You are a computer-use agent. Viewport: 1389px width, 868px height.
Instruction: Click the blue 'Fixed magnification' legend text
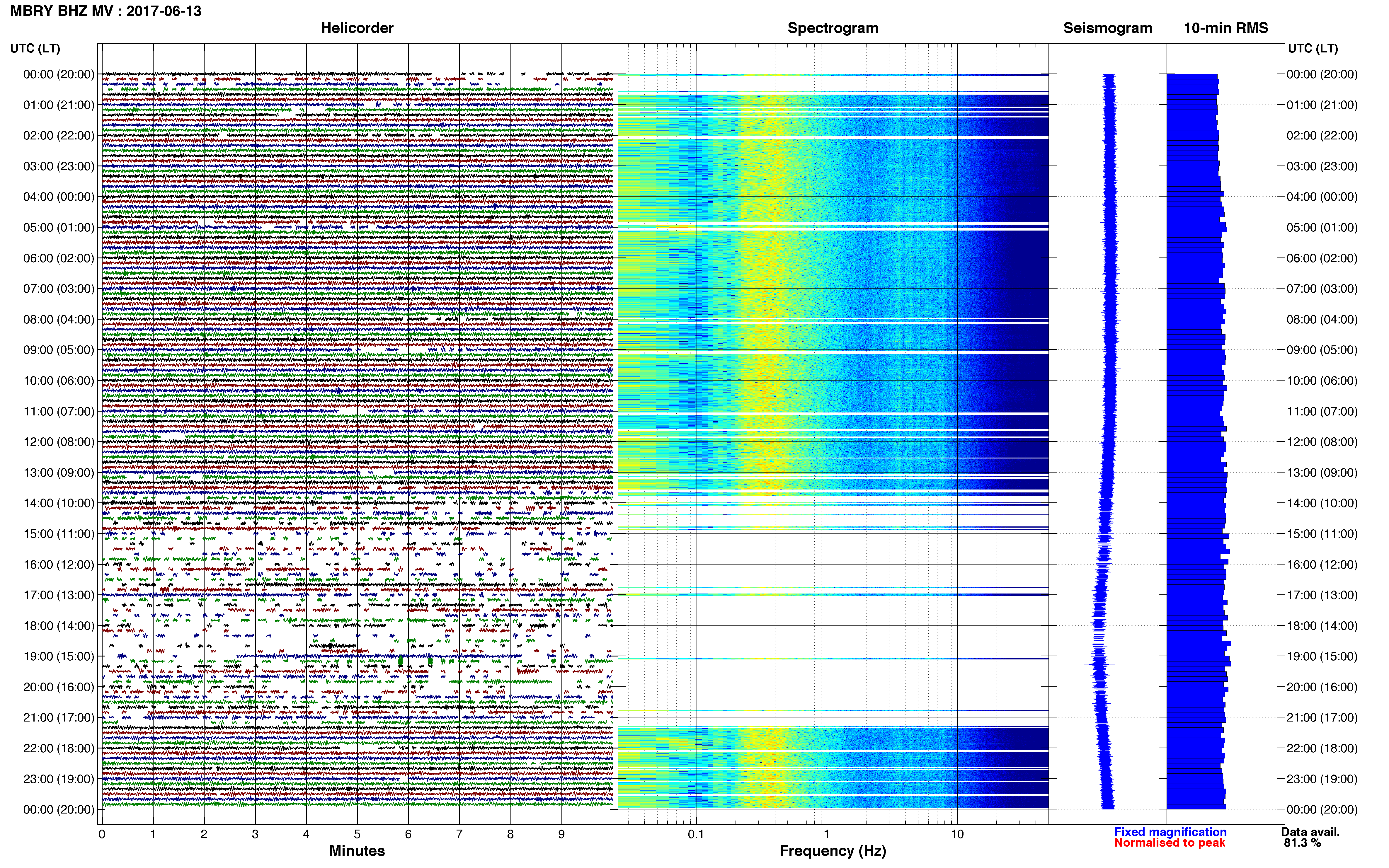1170,833
